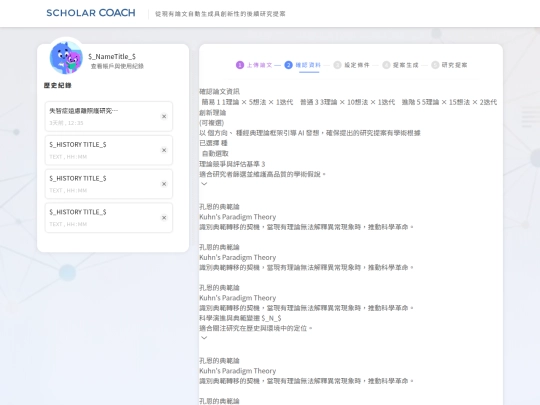Viewport: 540px width, 405px height.
Task: Click the 歷史紀錄 heading
Action: [x=58, y=85]
